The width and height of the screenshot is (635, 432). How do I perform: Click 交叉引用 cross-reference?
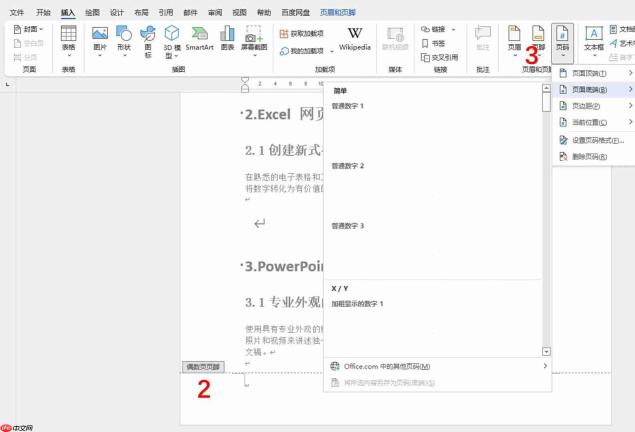pos(439,57)
